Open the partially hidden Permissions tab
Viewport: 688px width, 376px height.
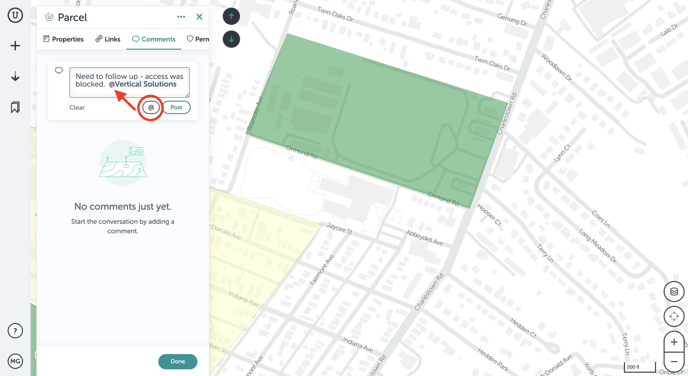coord(198,39)
